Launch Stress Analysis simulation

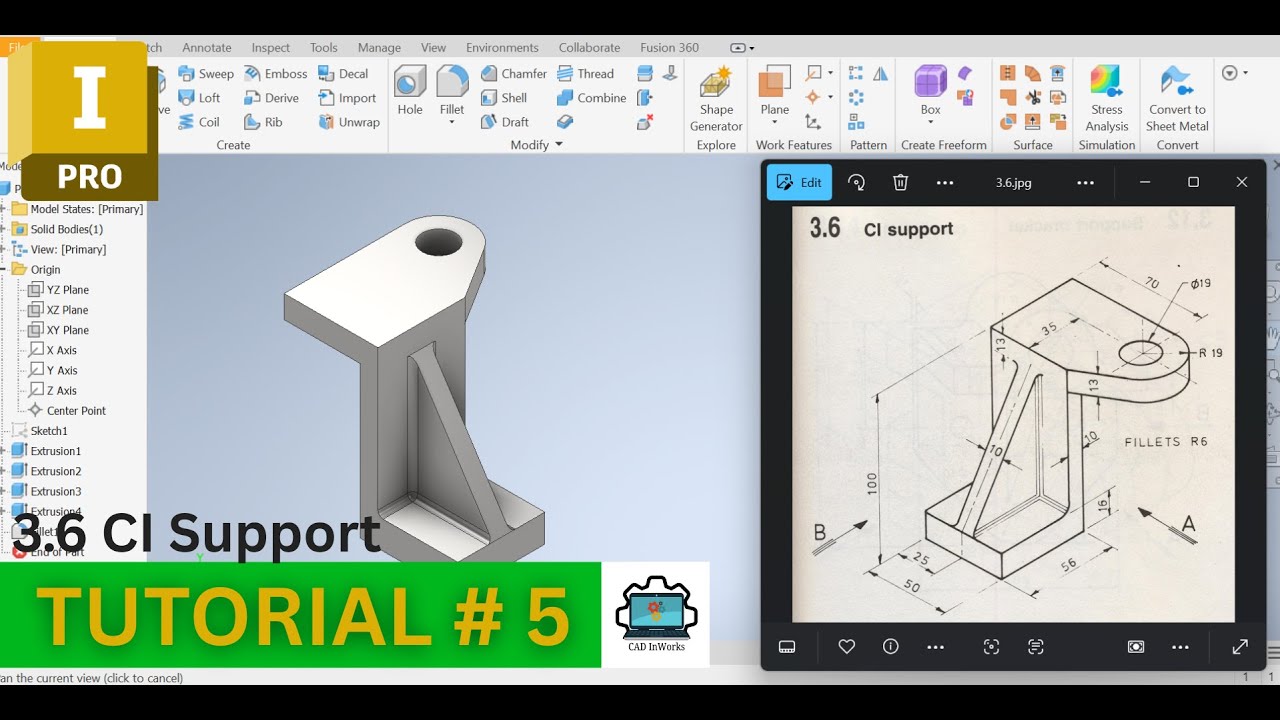(1107, 99)
